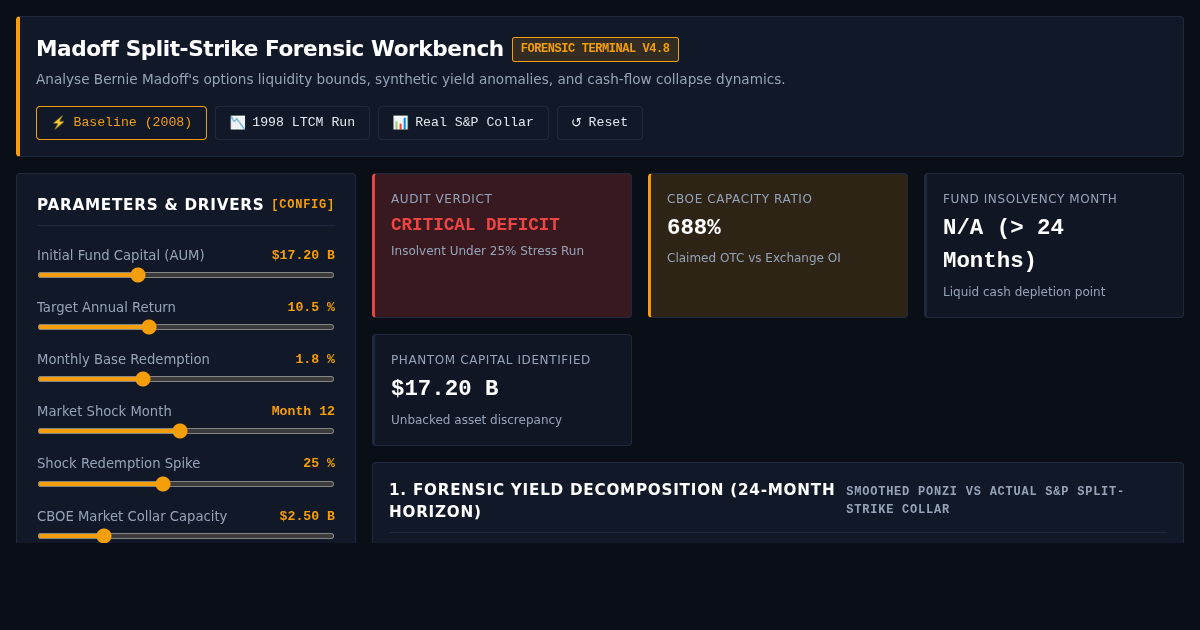Screen dimensions: 1200x630
Task: Adjust the Market Shock Month slider
Action: [186, 431]
